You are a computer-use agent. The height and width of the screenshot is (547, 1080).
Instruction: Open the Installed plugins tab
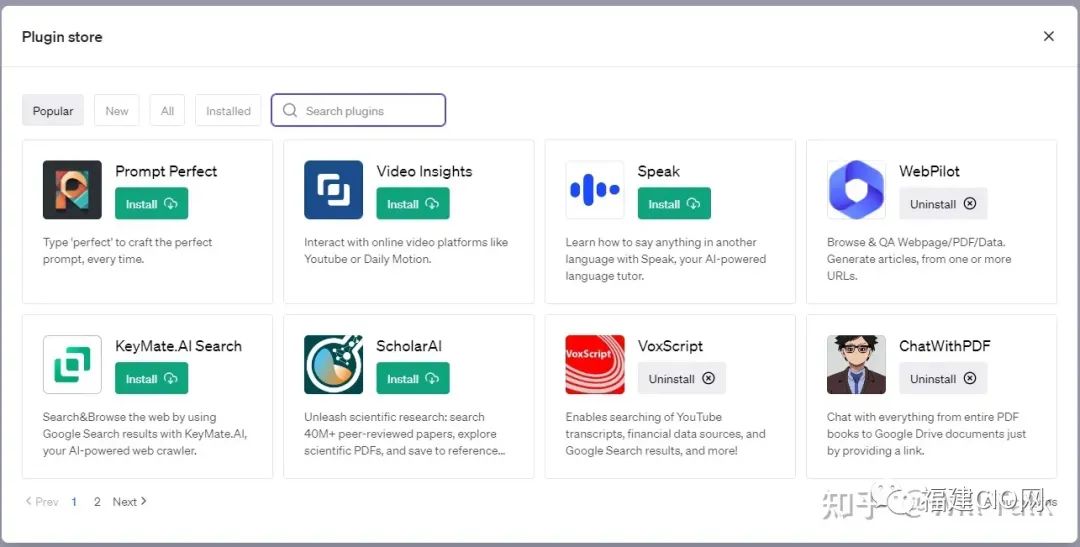pyautogui.click(x=228, y=111)
